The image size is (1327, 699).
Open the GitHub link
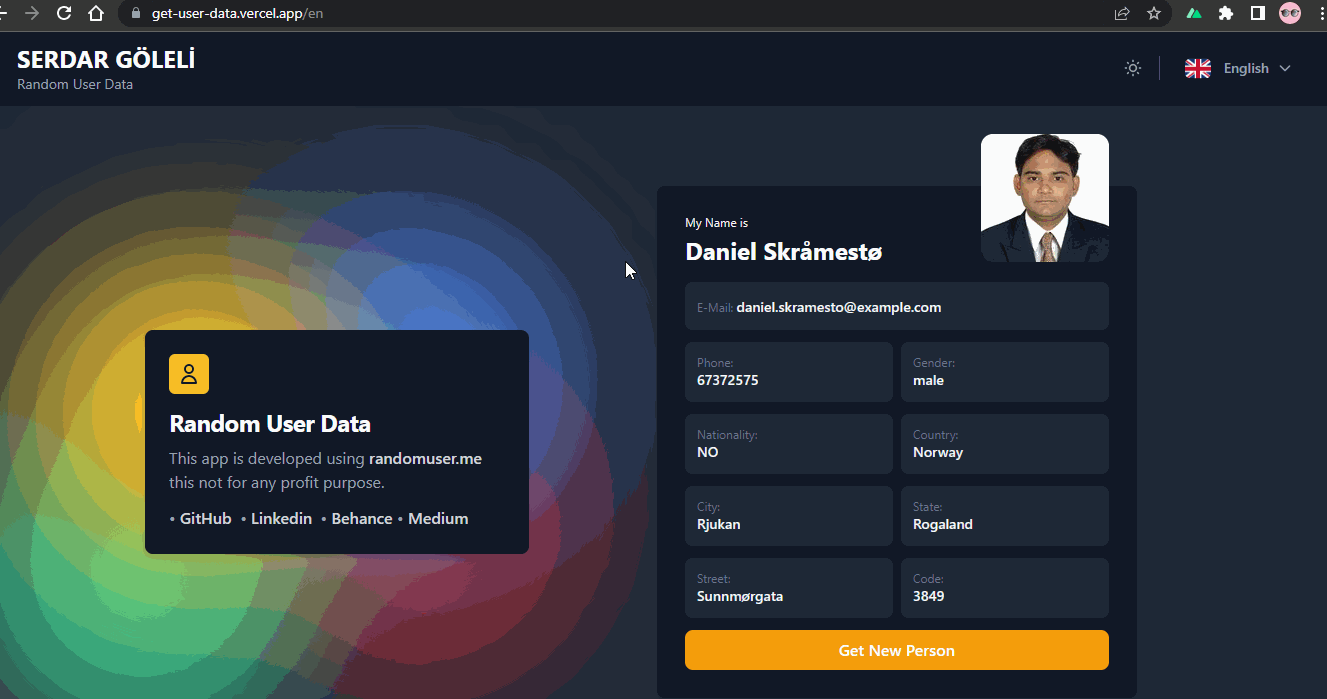(x=206, y=518)
